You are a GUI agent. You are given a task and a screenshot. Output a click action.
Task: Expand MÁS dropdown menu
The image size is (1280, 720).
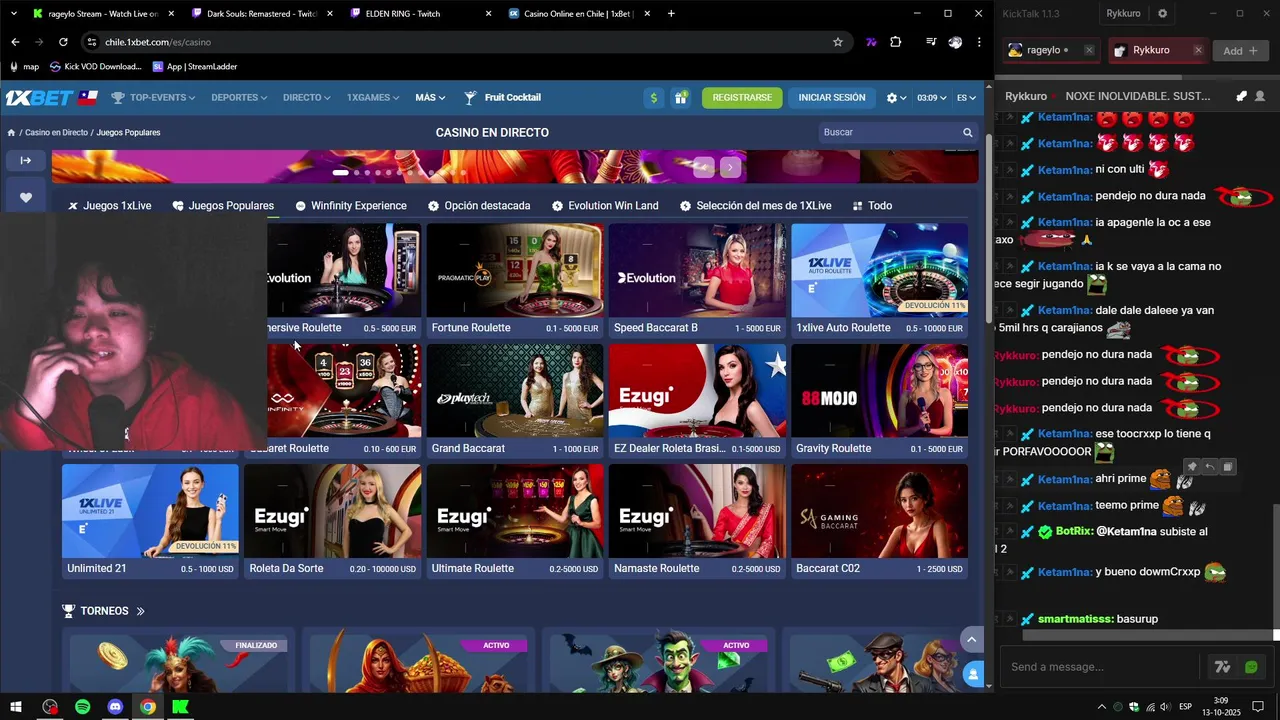point(431,98)
